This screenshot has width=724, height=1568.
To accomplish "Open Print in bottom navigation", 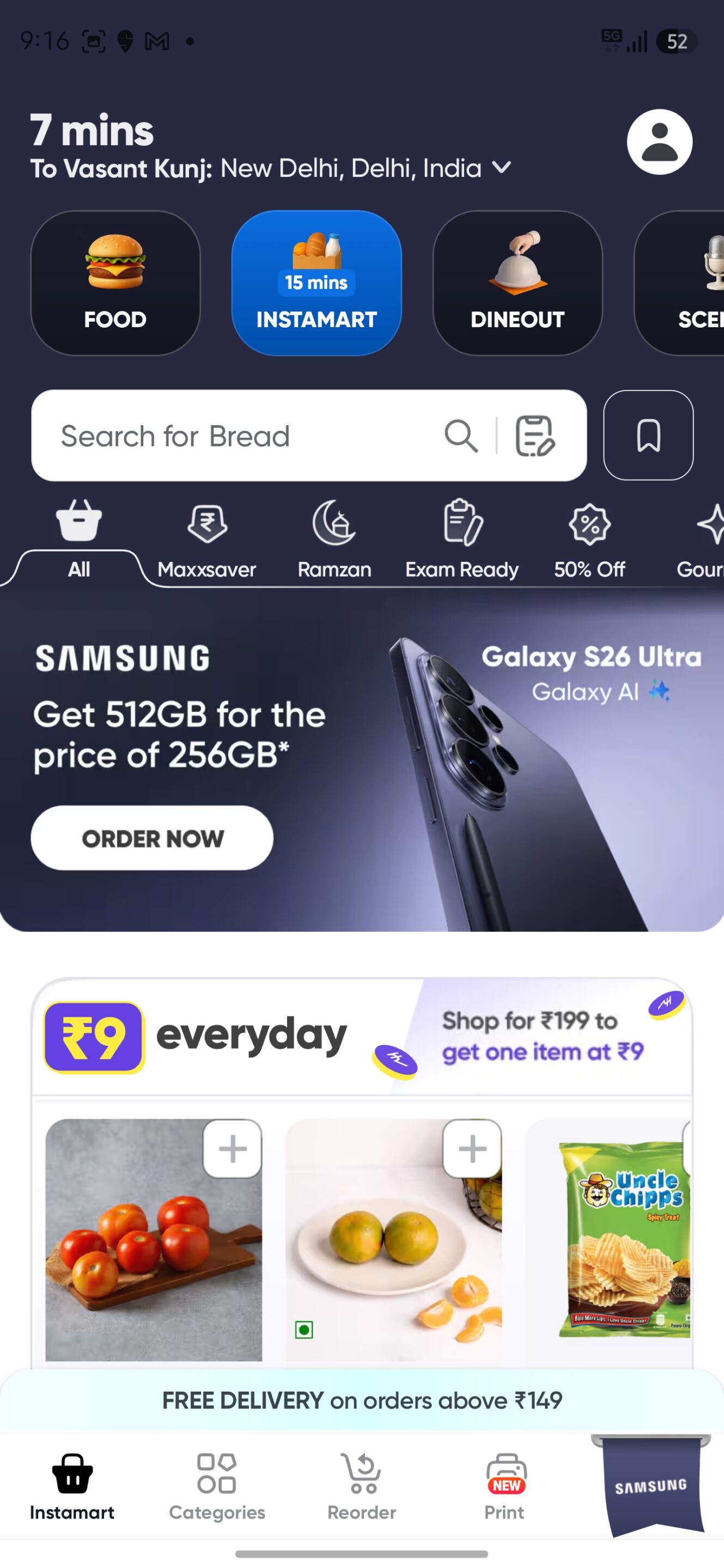I will pyautogui.click(x=504, y=1486).
